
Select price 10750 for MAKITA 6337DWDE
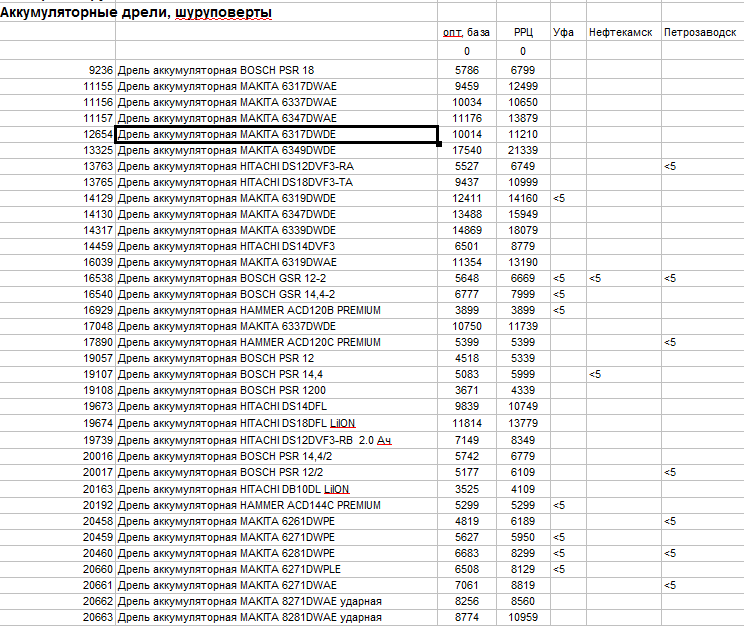point(467,327)
